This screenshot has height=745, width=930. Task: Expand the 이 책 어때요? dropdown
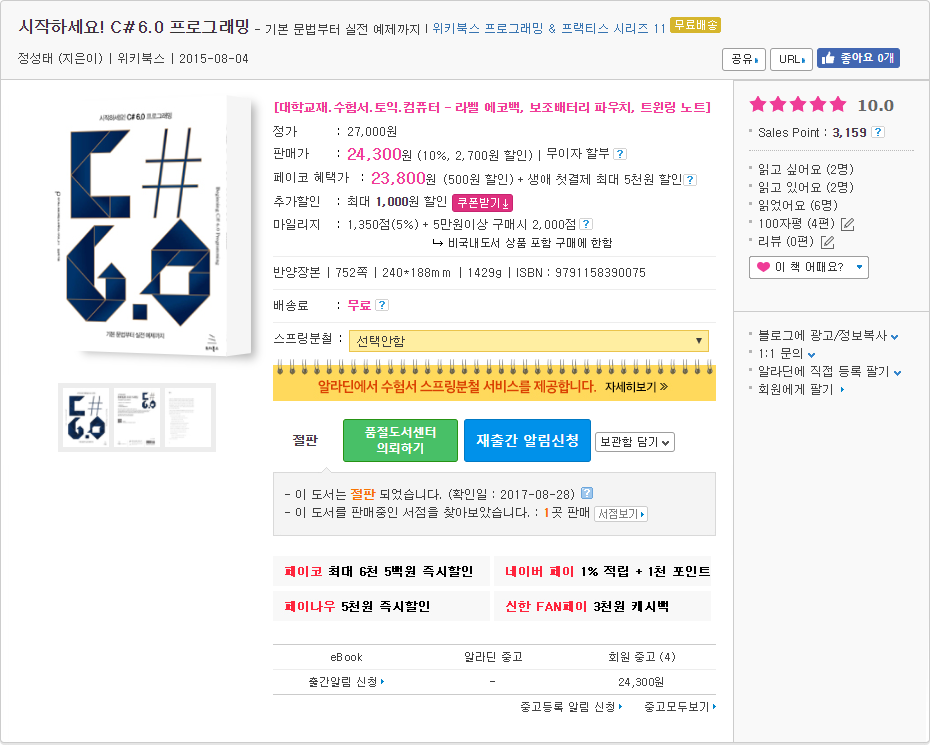[808, 267]
